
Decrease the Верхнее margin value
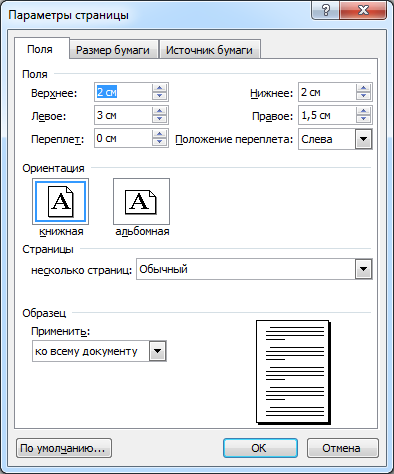pyautogui.click(x=159, y=96)
